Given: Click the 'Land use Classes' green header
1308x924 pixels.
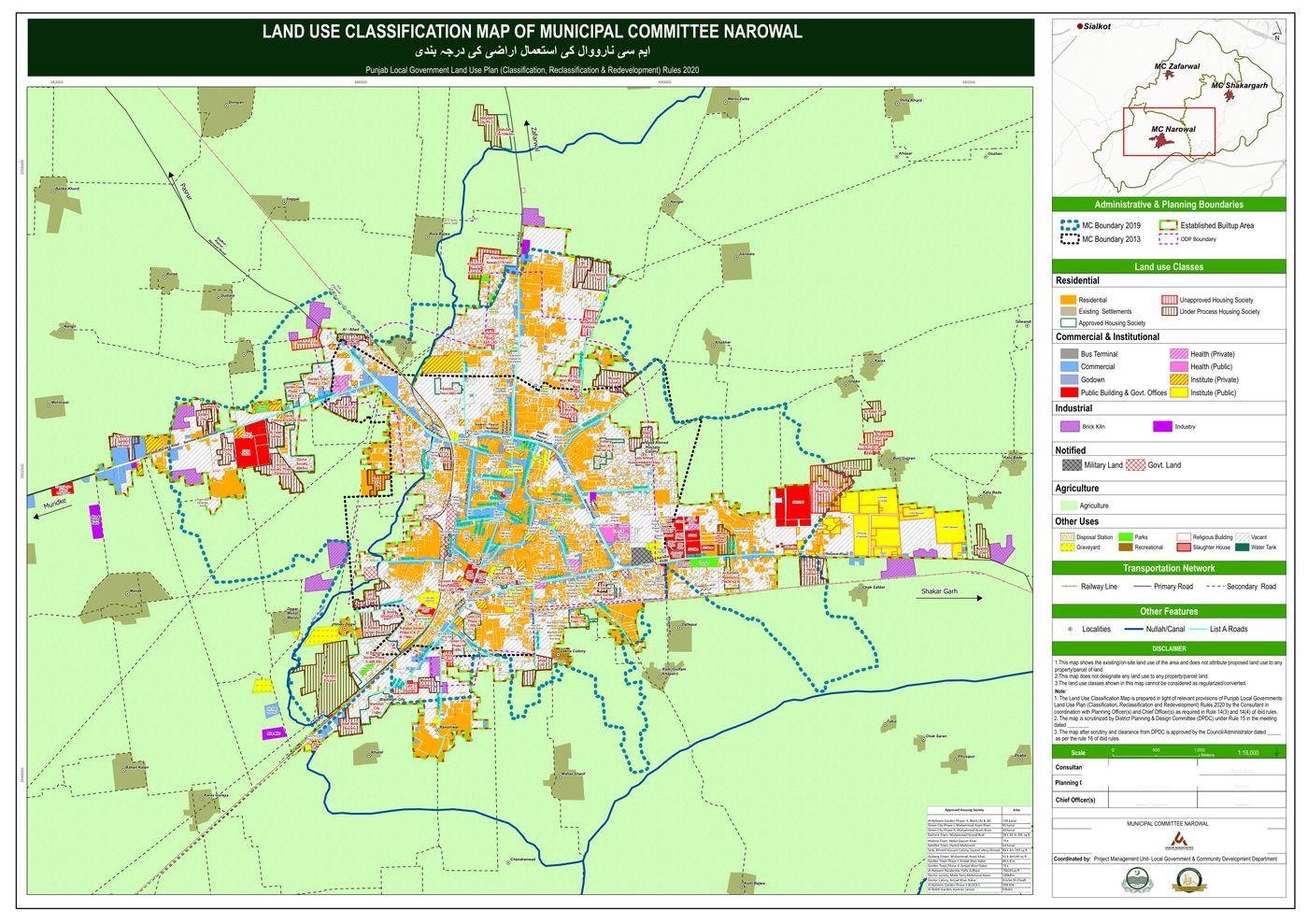Looking at the screenshot, I should [1169, 266].
